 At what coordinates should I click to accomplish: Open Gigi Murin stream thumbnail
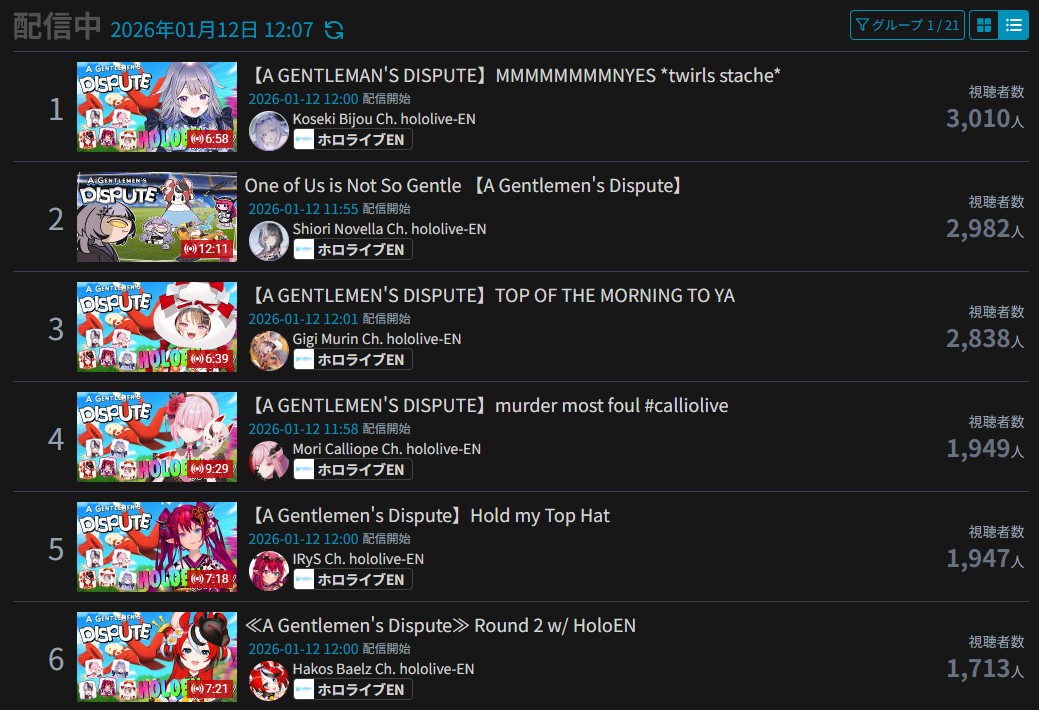click(157, 327)
